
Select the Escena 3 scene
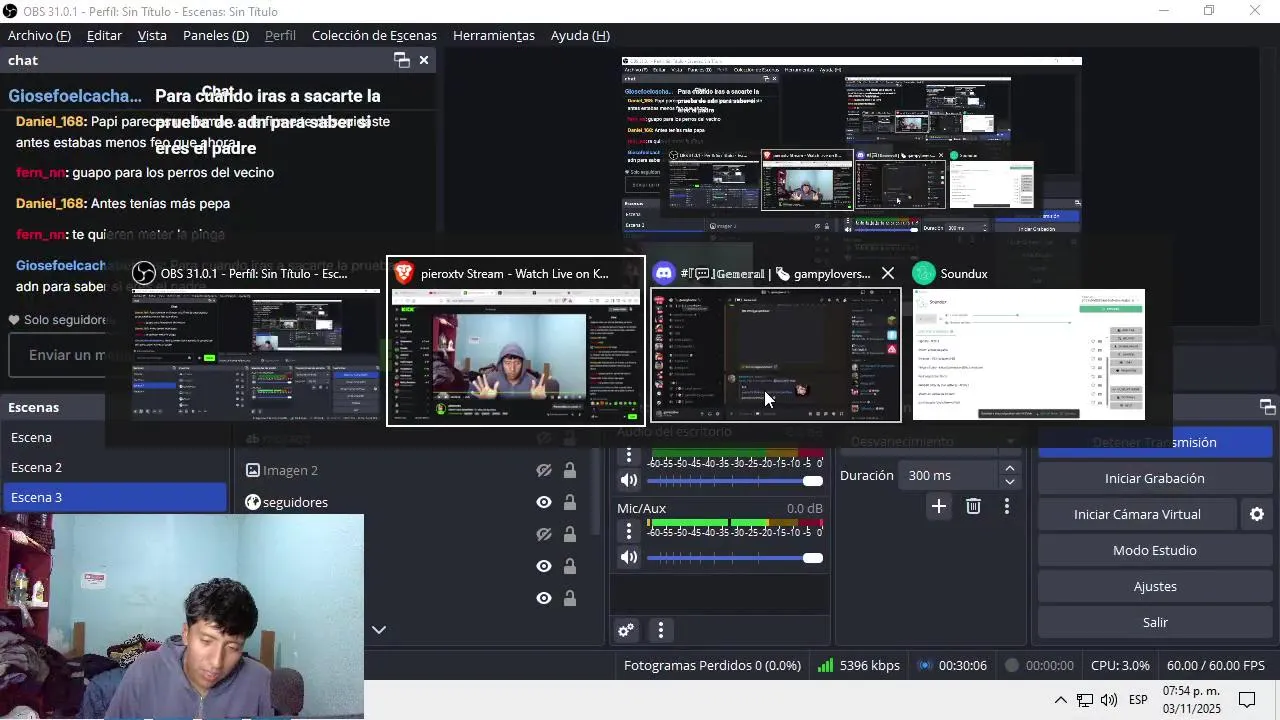[x=116, y=497]
